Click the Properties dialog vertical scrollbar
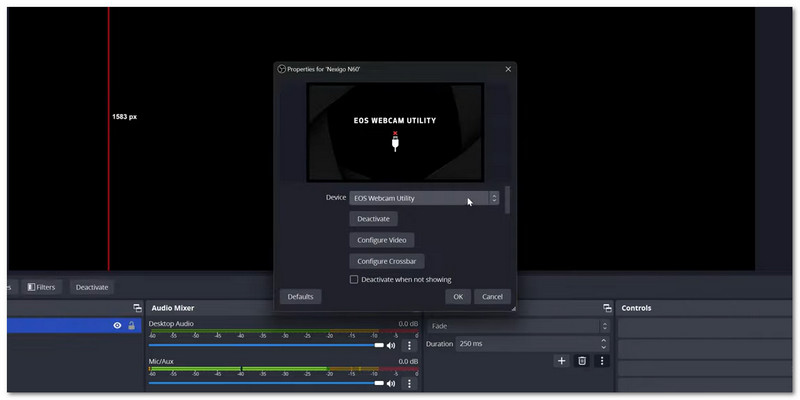This screenshot has width=800, height=400. [507, 200]
